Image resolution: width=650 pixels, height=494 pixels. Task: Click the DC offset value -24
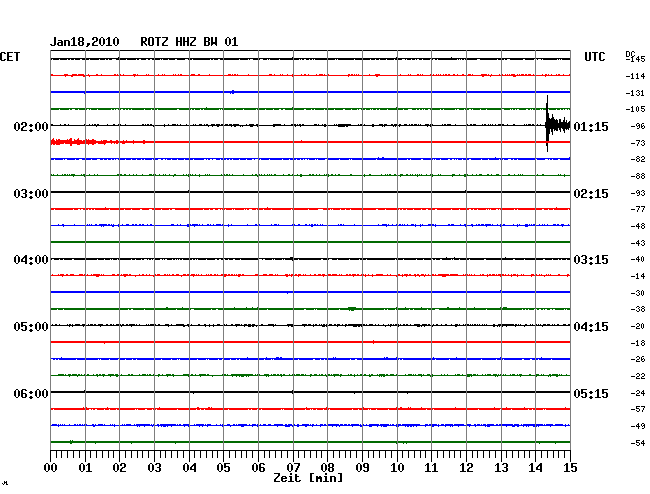[x=638, y=393]
